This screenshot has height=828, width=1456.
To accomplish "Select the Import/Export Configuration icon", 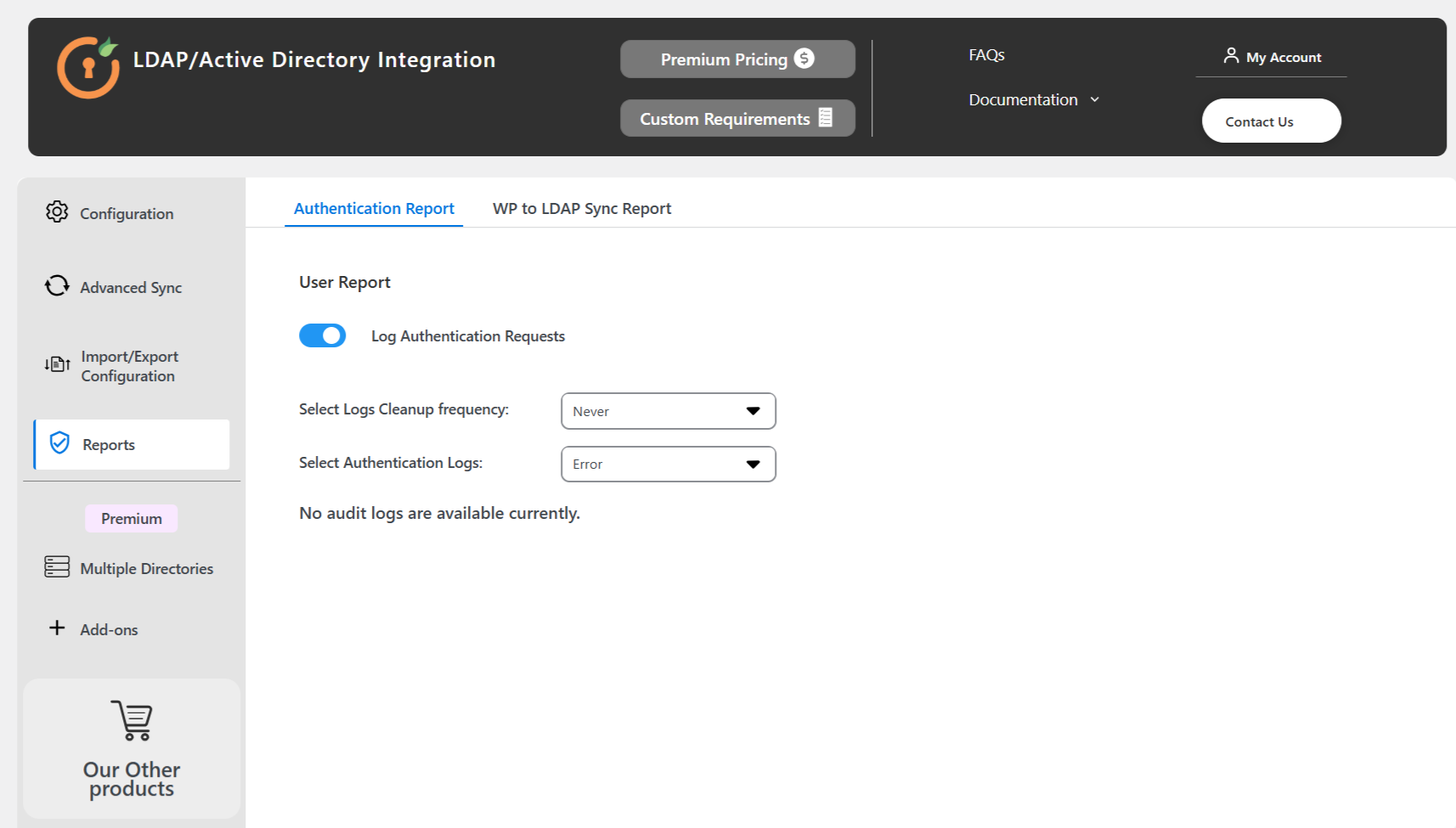I will (x=56, y=364).
